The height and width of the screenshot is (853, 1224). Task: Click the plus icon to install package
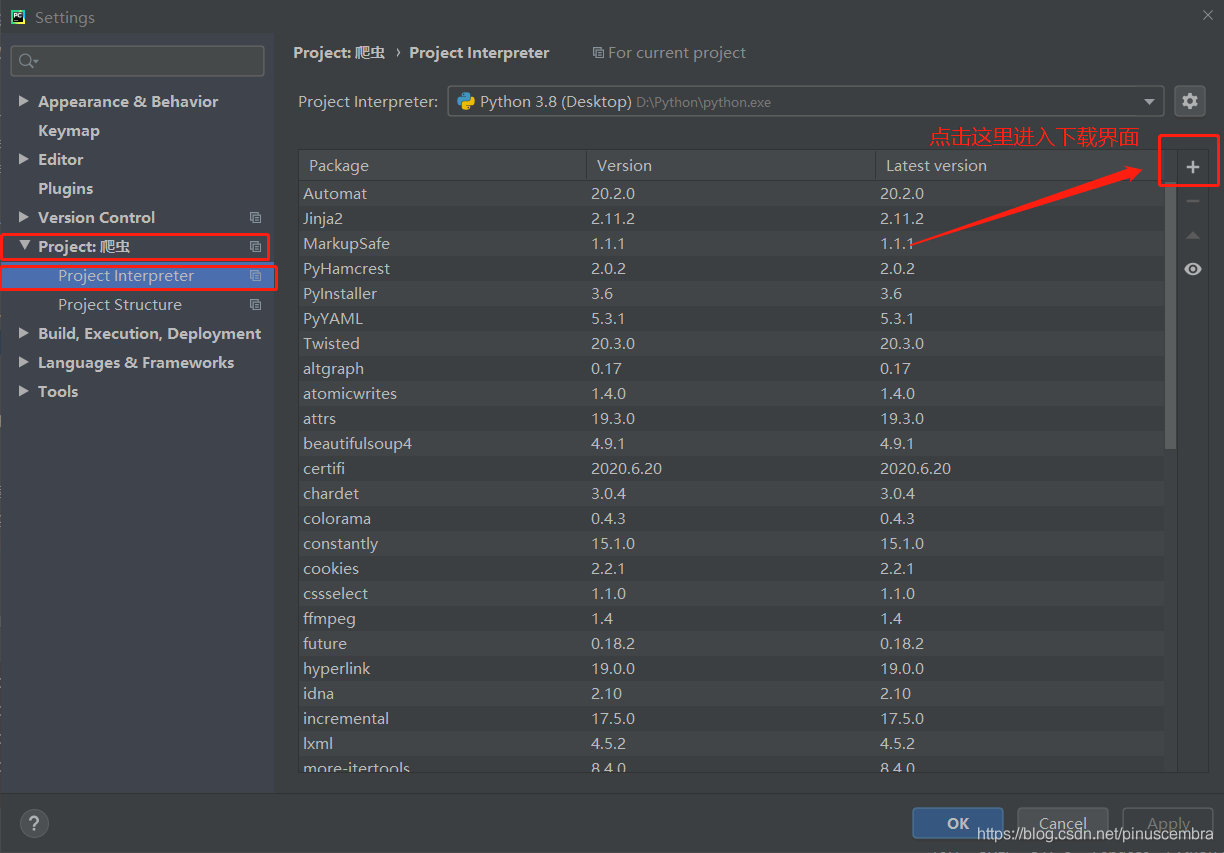1192,167
